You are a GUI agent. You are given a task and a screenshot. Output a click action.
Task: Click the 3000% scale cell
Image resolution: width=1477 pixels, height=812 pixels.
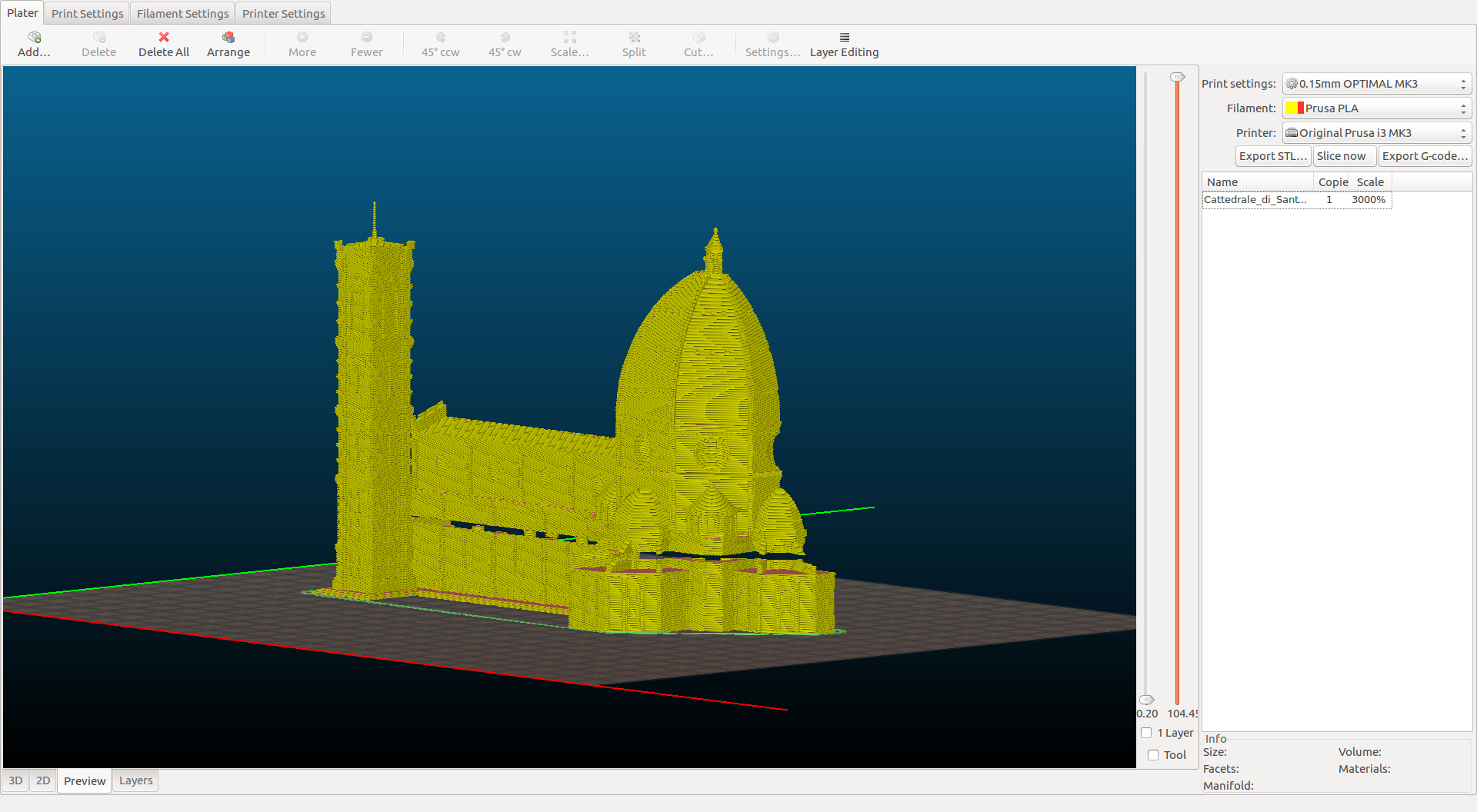1369,200
